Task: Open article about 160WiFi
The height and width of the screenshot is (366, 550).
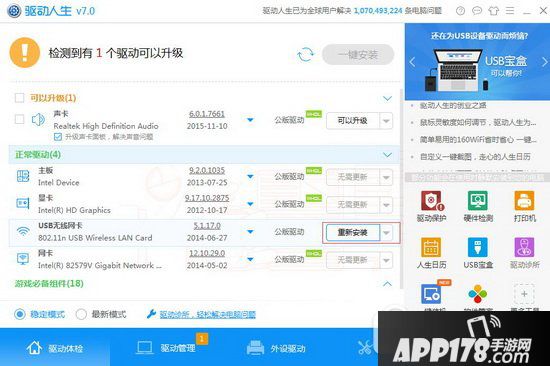Action: click(478, 140)
